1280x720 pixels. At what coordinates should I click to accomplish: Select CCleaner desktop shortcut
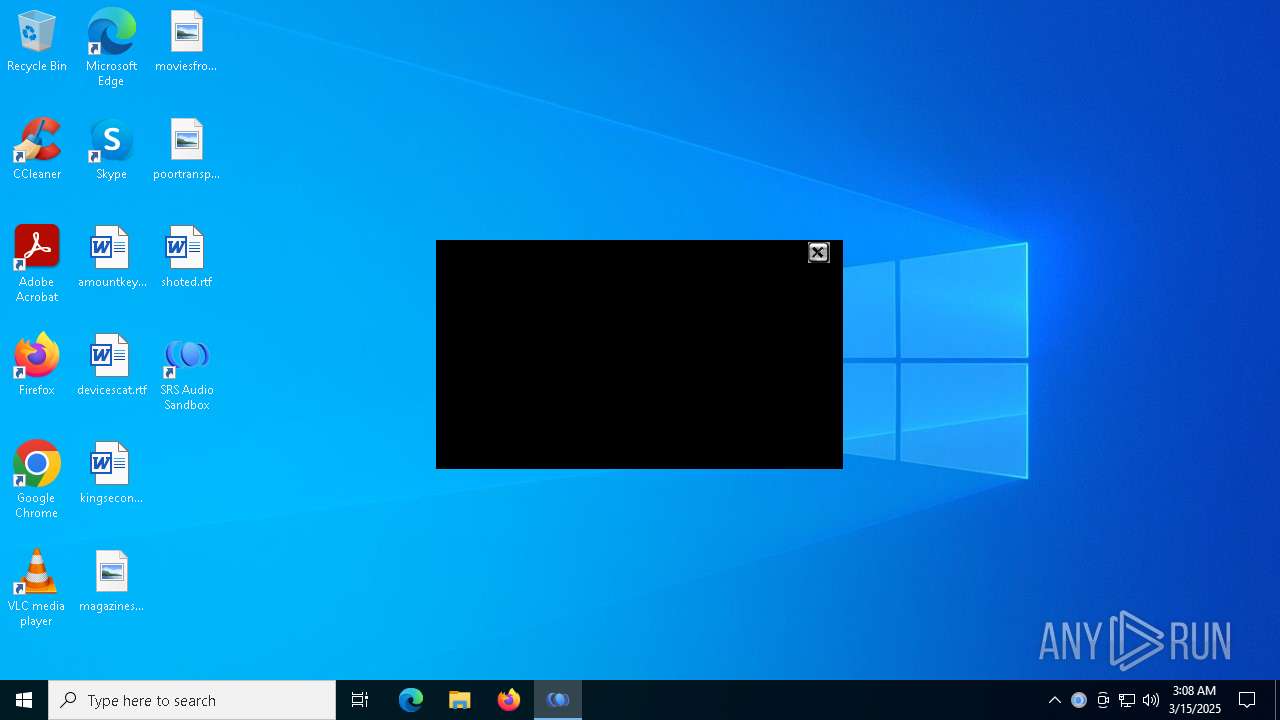click(x=37, y=150)
